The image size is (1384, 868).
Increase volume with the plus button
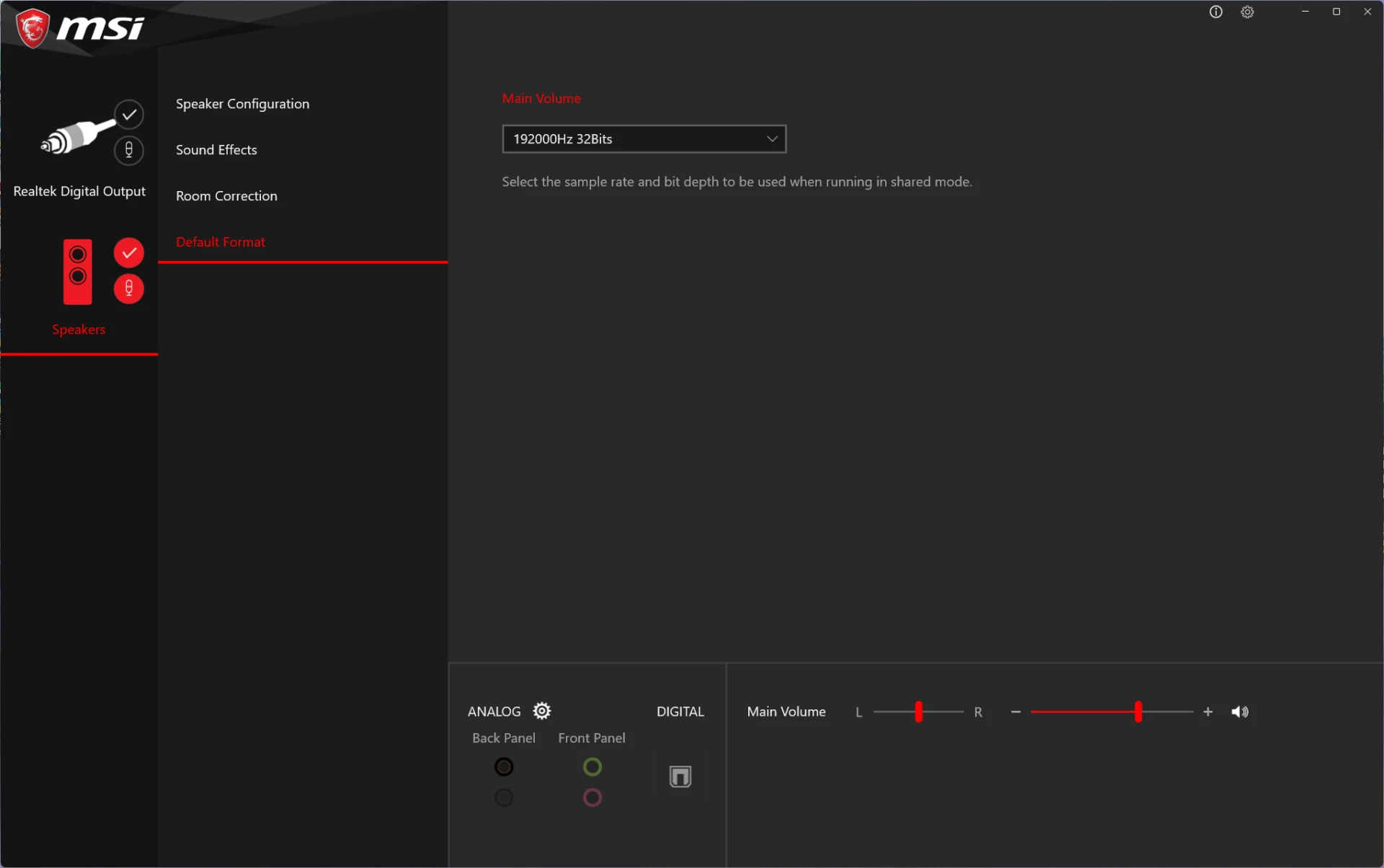1208,712
